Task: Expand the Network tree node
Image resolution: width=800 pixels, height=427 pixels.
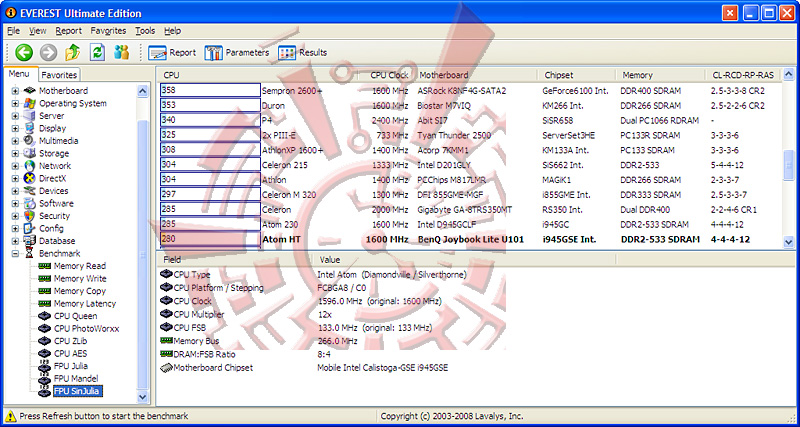Action: pyautogui.click(x=15, y=166)
